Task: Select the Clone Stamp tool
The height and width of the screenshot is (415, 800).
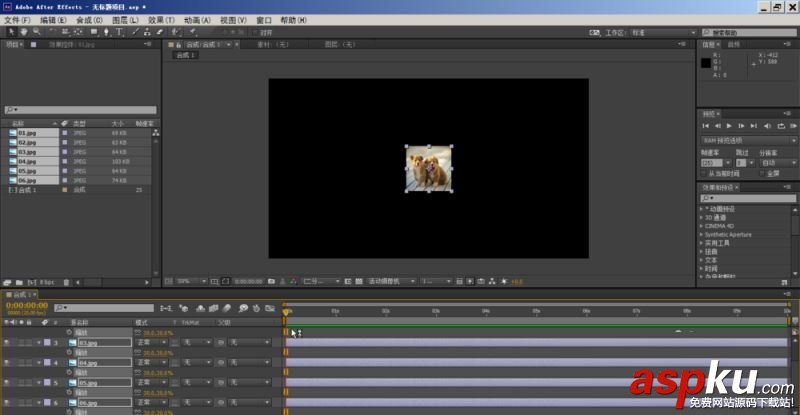Action: pos(147,32)
